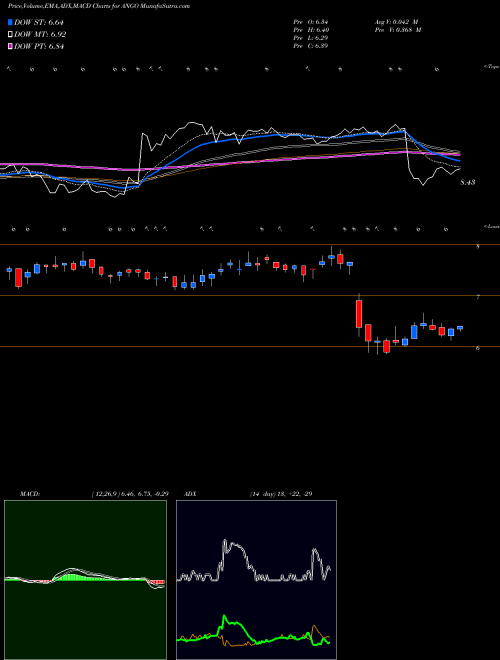
Task: Click the blue DOW ST legend swatch
Action: (x=10, y=22)
